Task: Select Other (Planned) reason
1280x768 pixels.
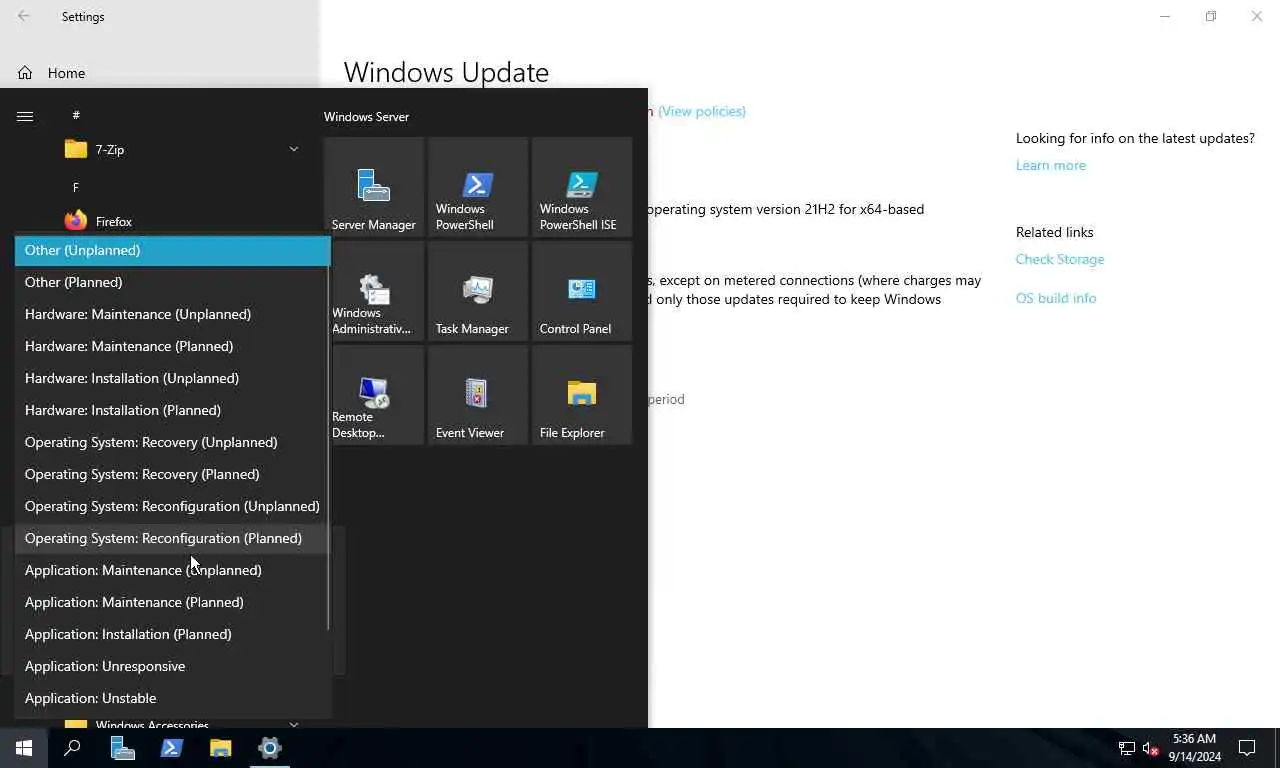Action: point(172,282)
